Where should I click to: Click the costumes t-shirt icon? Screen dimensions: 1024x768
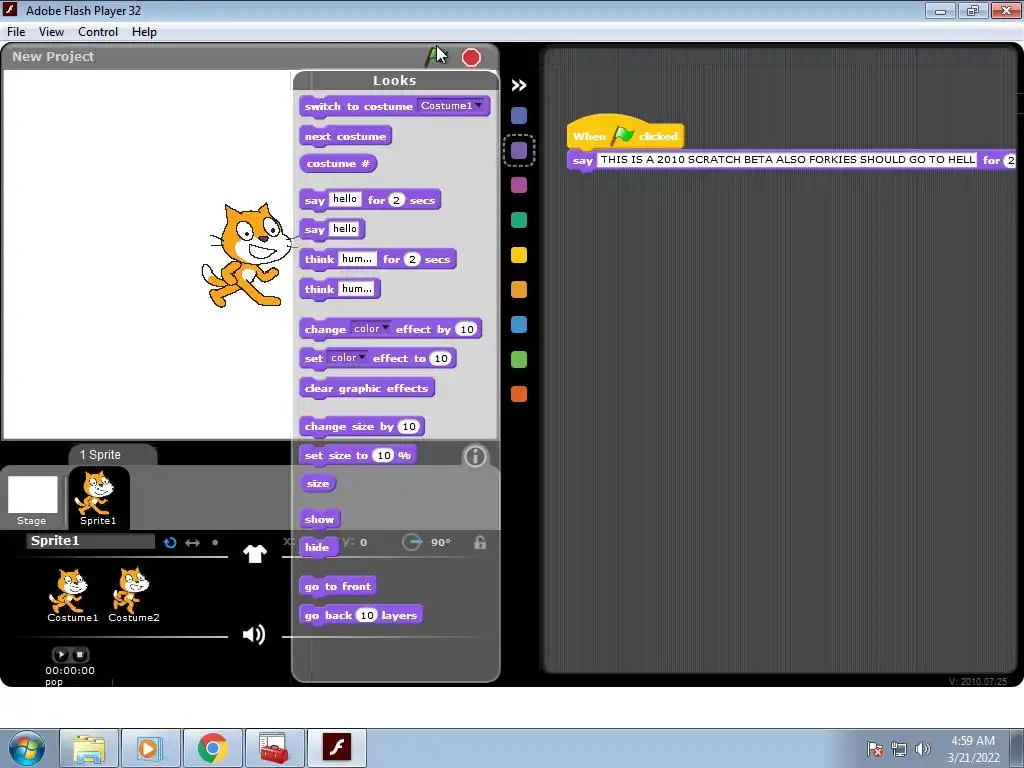[x=255, y=554]
